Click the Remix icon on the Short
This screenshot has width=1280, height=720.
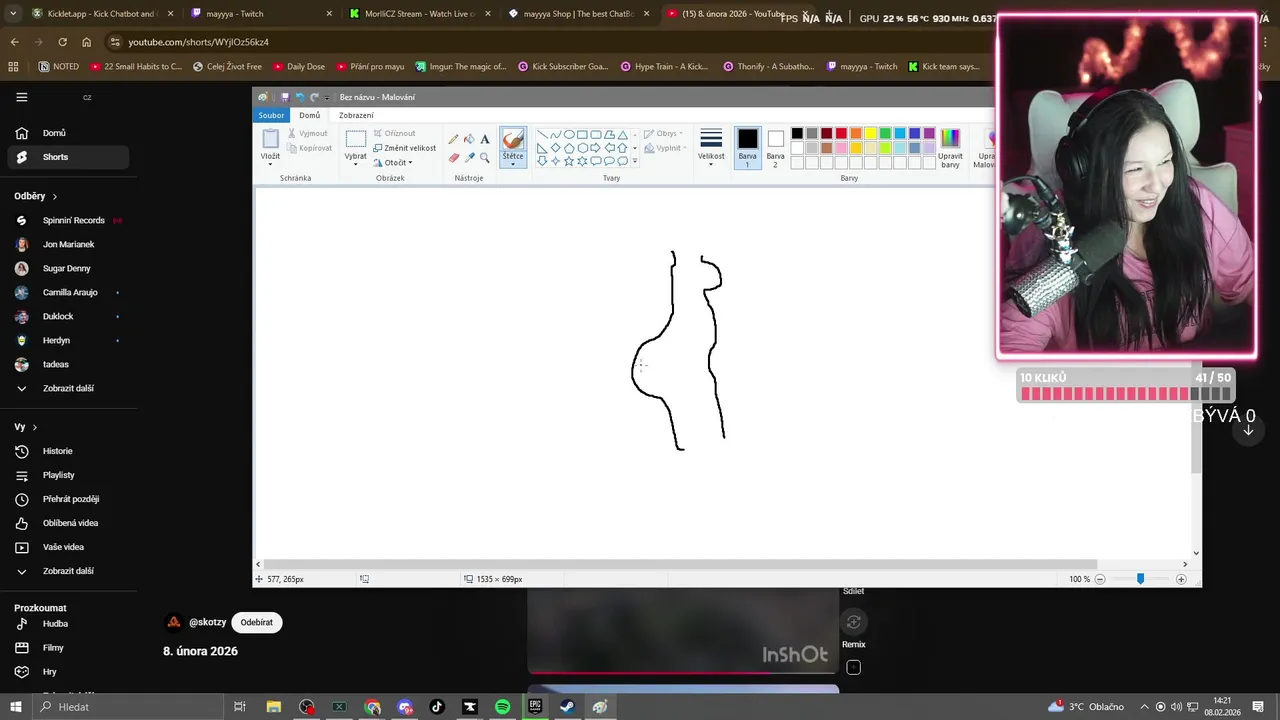pos(853,623)
